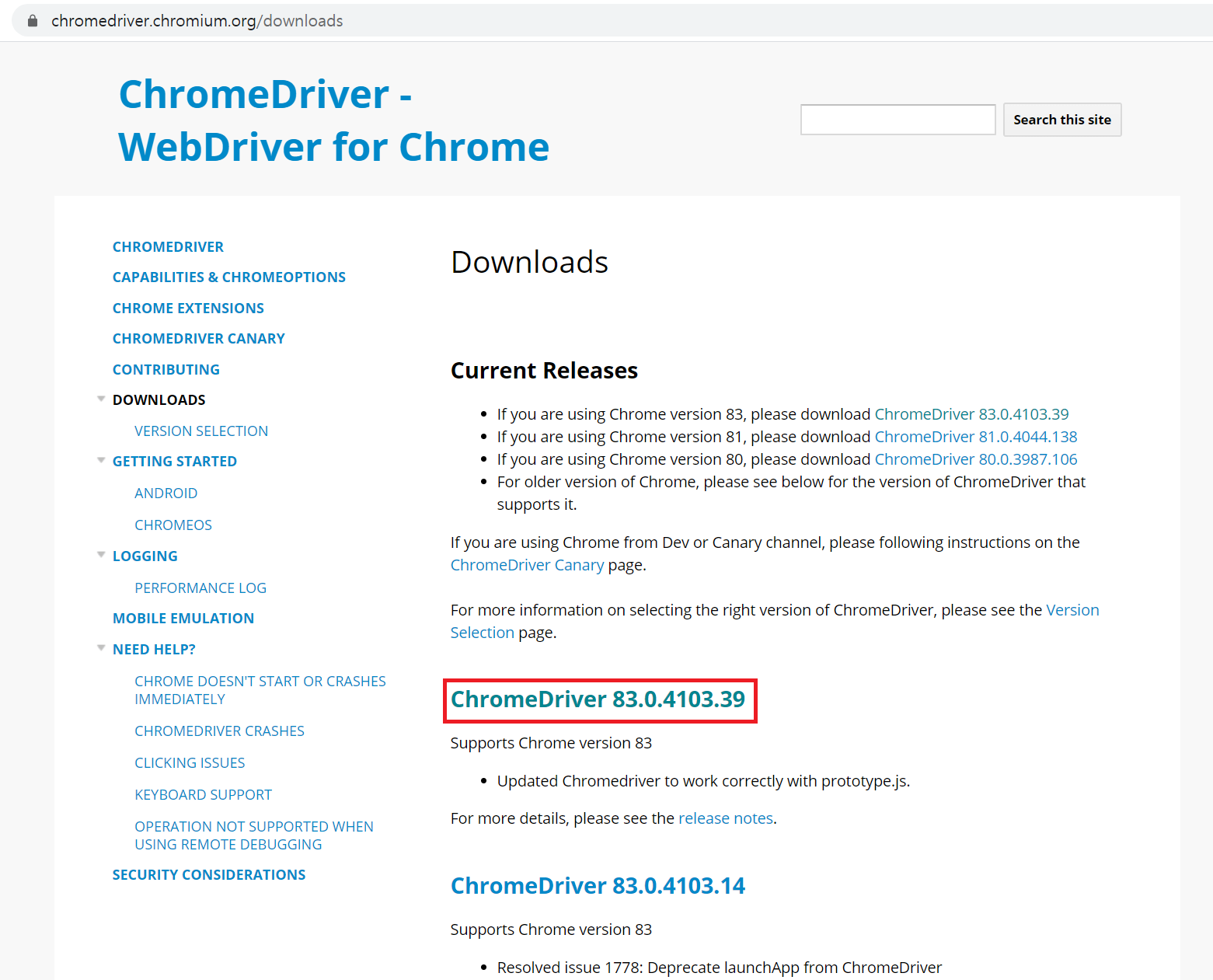Viewport: 1213px width, 980px height.
Task: Open Security Considerations sidebar link
Action: pos(209,875)
